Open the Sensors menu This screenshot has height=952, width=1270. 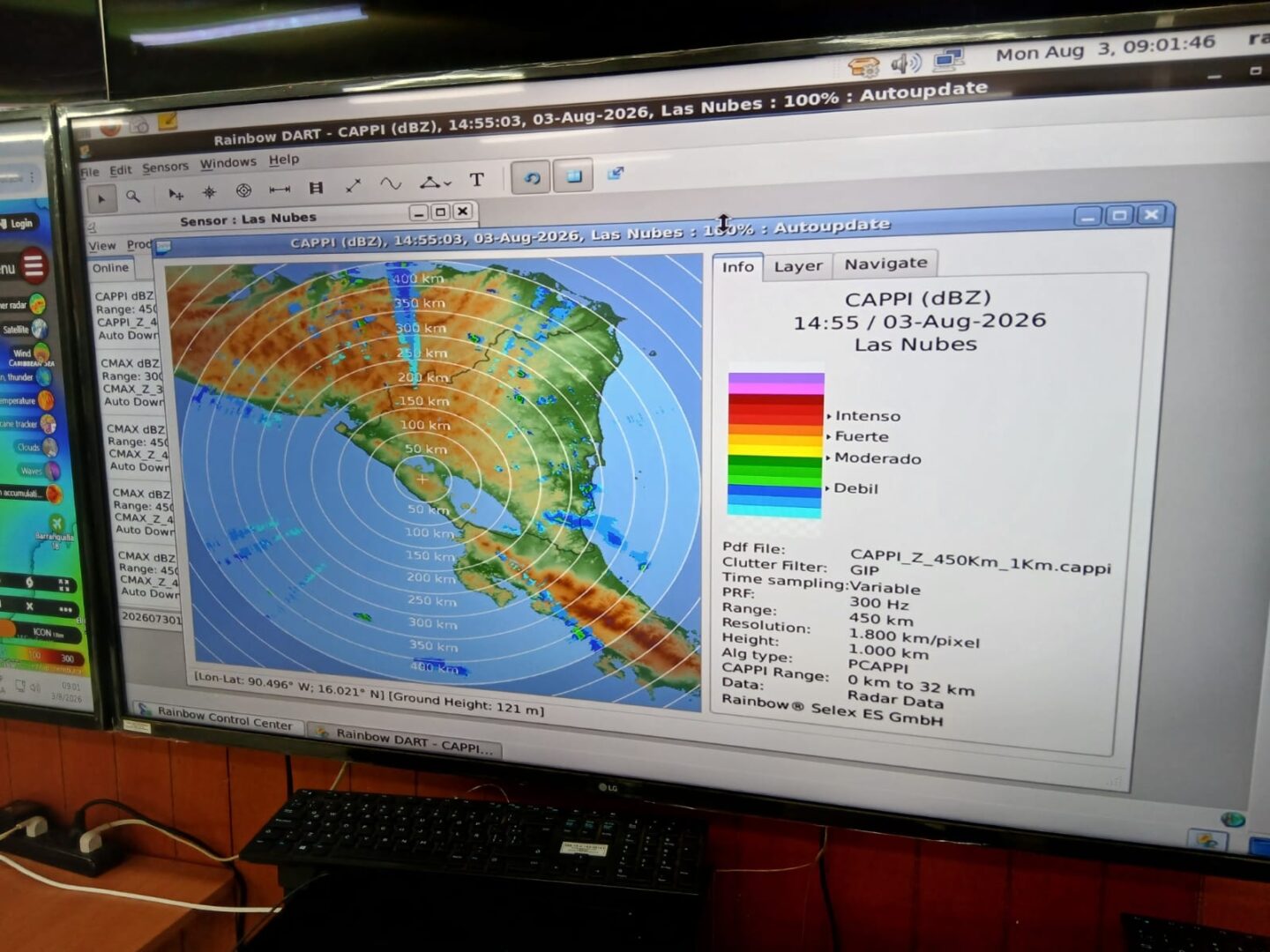point(165,167)
